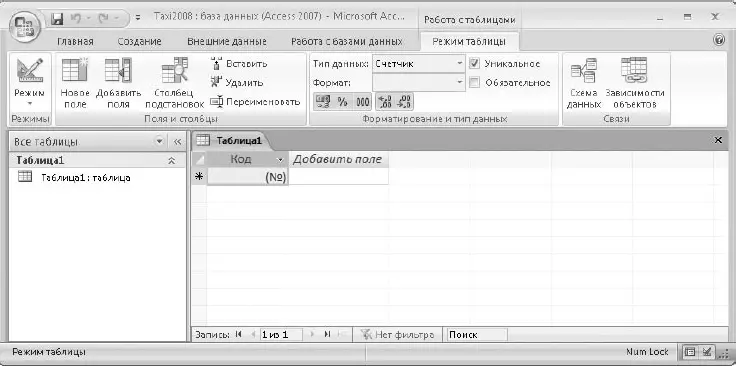736x366 pixels.
Task: Save via the quick access floppy icon
Action: click(x=57, y=19)
